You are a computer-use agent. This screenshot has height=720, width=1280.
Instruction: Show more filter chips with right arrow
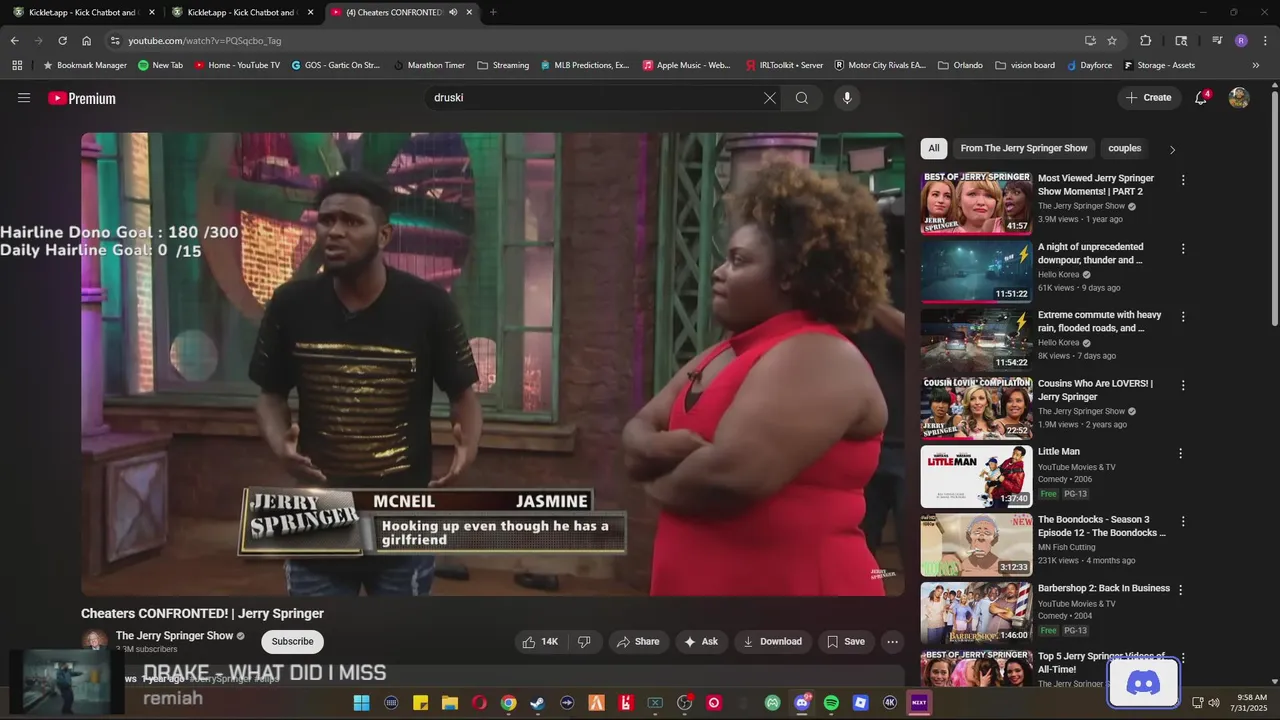click(x=1172, y=149)
